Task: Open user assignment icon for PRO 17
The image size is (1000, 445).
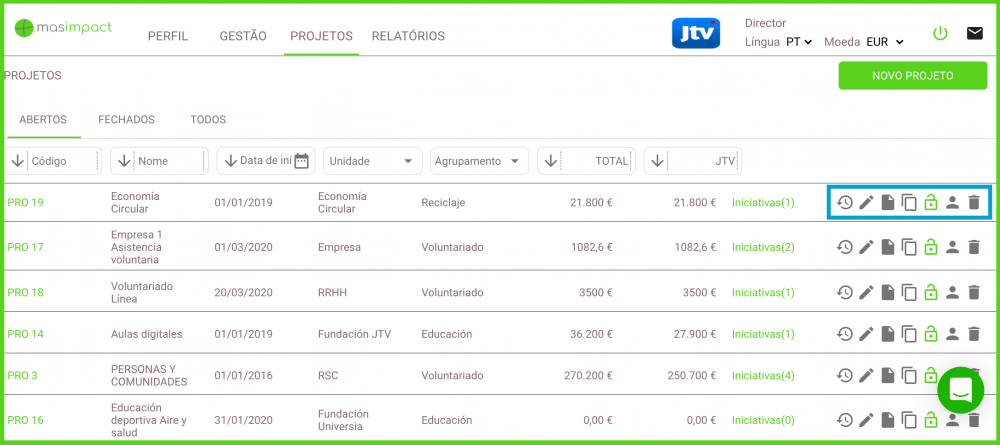Action: click(x=952, y=247)
